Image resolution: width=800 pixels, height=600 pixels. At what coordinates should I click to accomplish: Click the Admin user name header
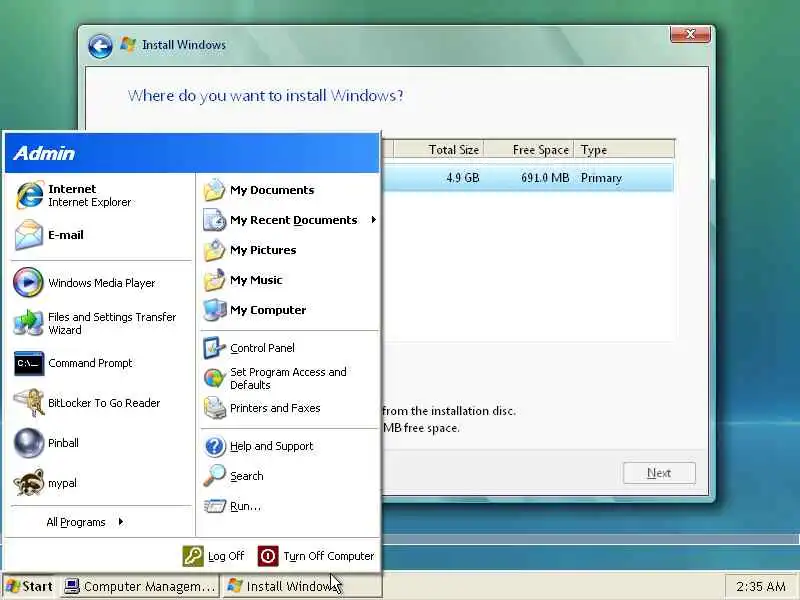point(44,153)
